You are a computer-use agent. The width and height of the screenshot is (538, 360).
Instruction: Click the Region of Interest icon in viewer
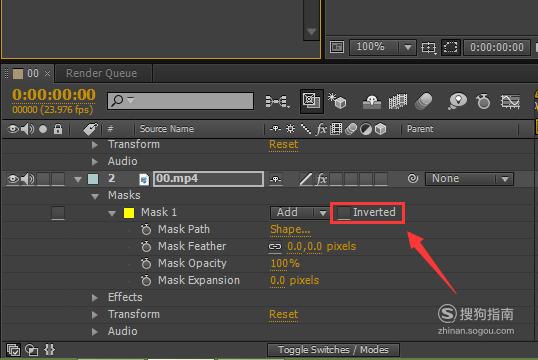click(x=451, y=47)
